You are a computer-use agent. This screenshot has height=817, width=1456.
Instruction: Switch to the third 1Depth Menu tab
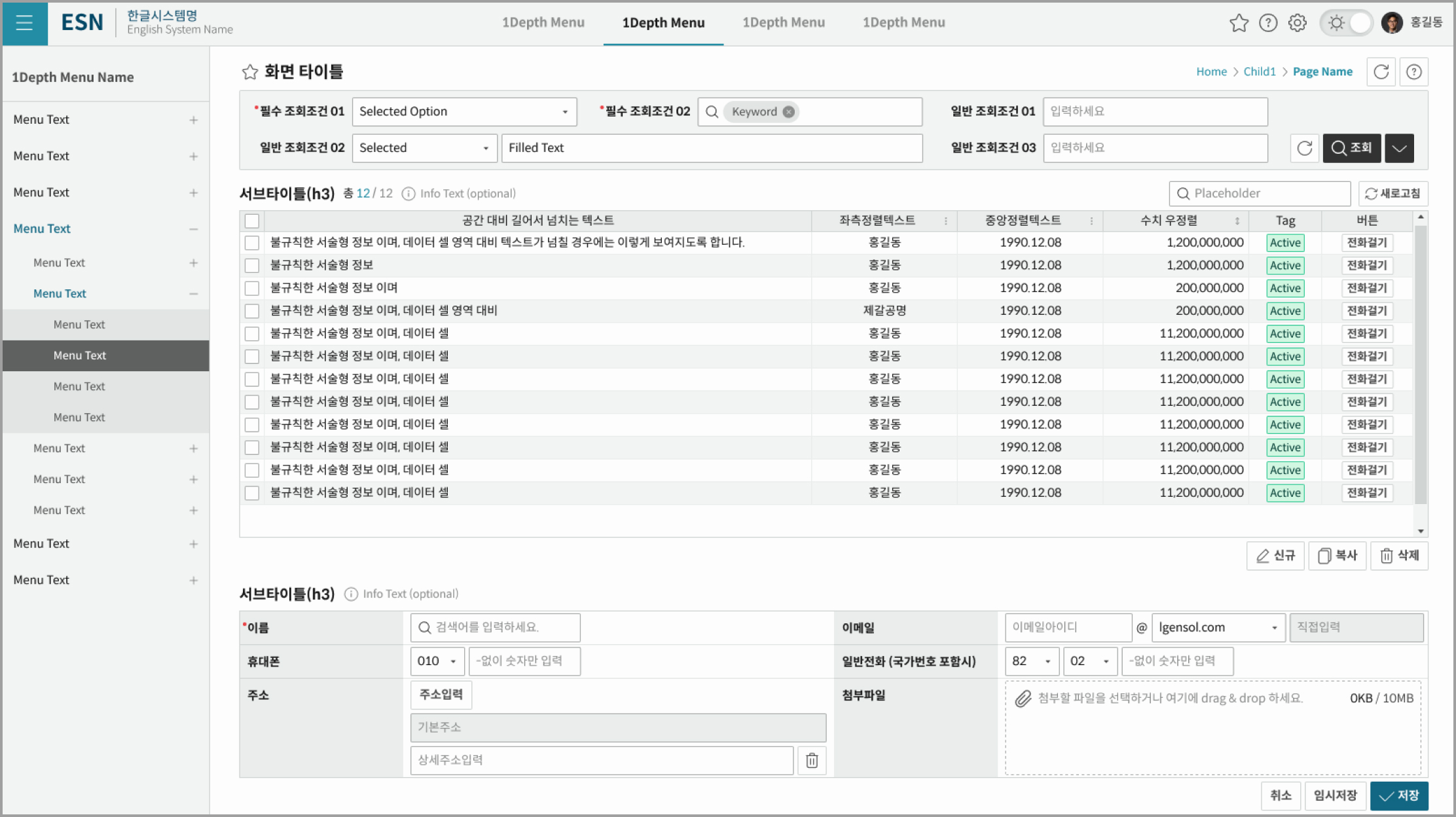[x=783, y=23]
